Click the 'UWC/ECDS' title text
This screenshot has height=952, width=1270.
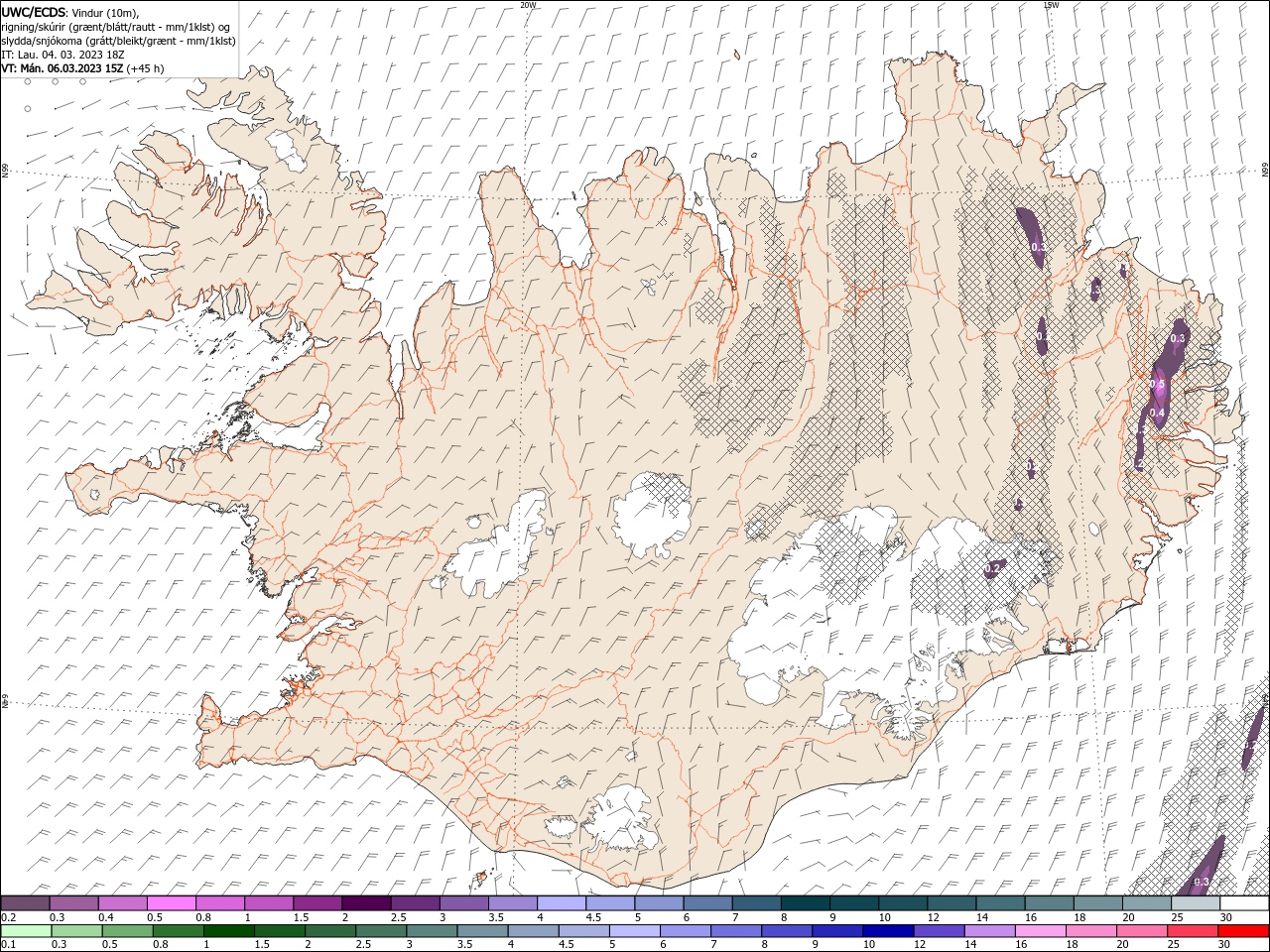click(x=35, y=12)
